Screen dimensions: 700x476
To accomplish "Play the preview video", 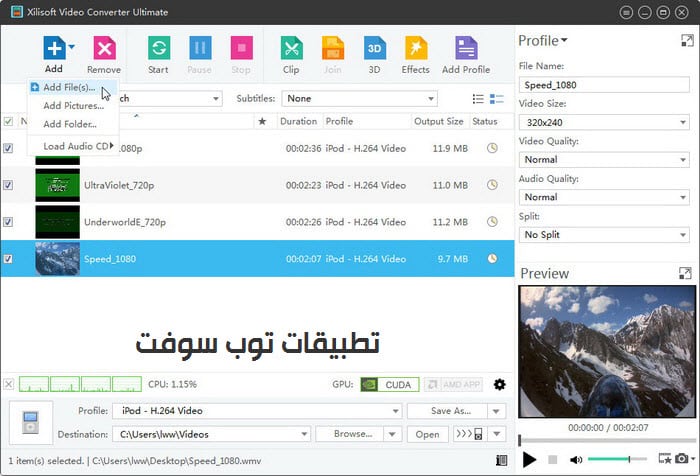I will pos(529,459).
